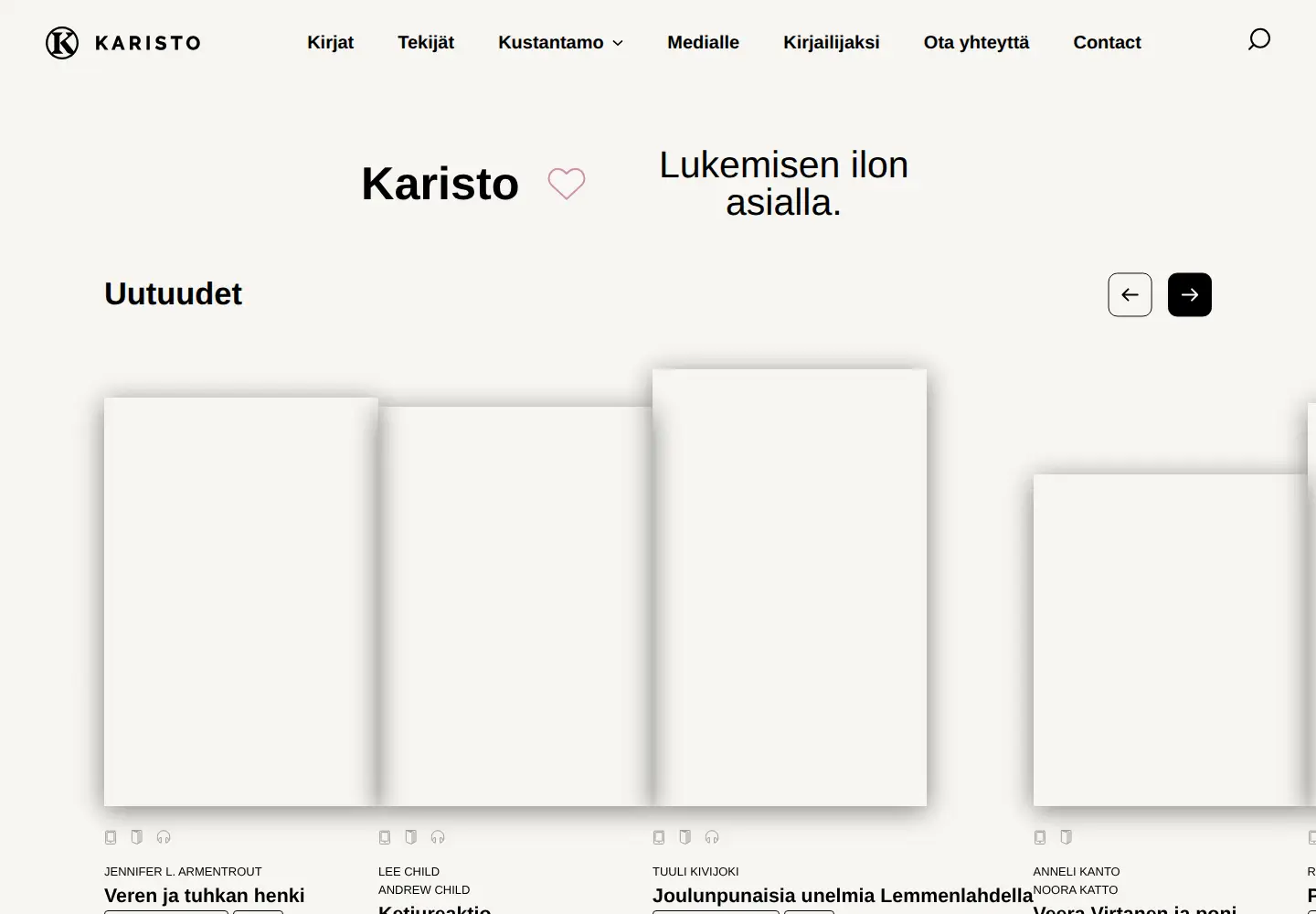
Task: Click e-book icon for Anneli Kanto's book
Action: coord(1040,837)
